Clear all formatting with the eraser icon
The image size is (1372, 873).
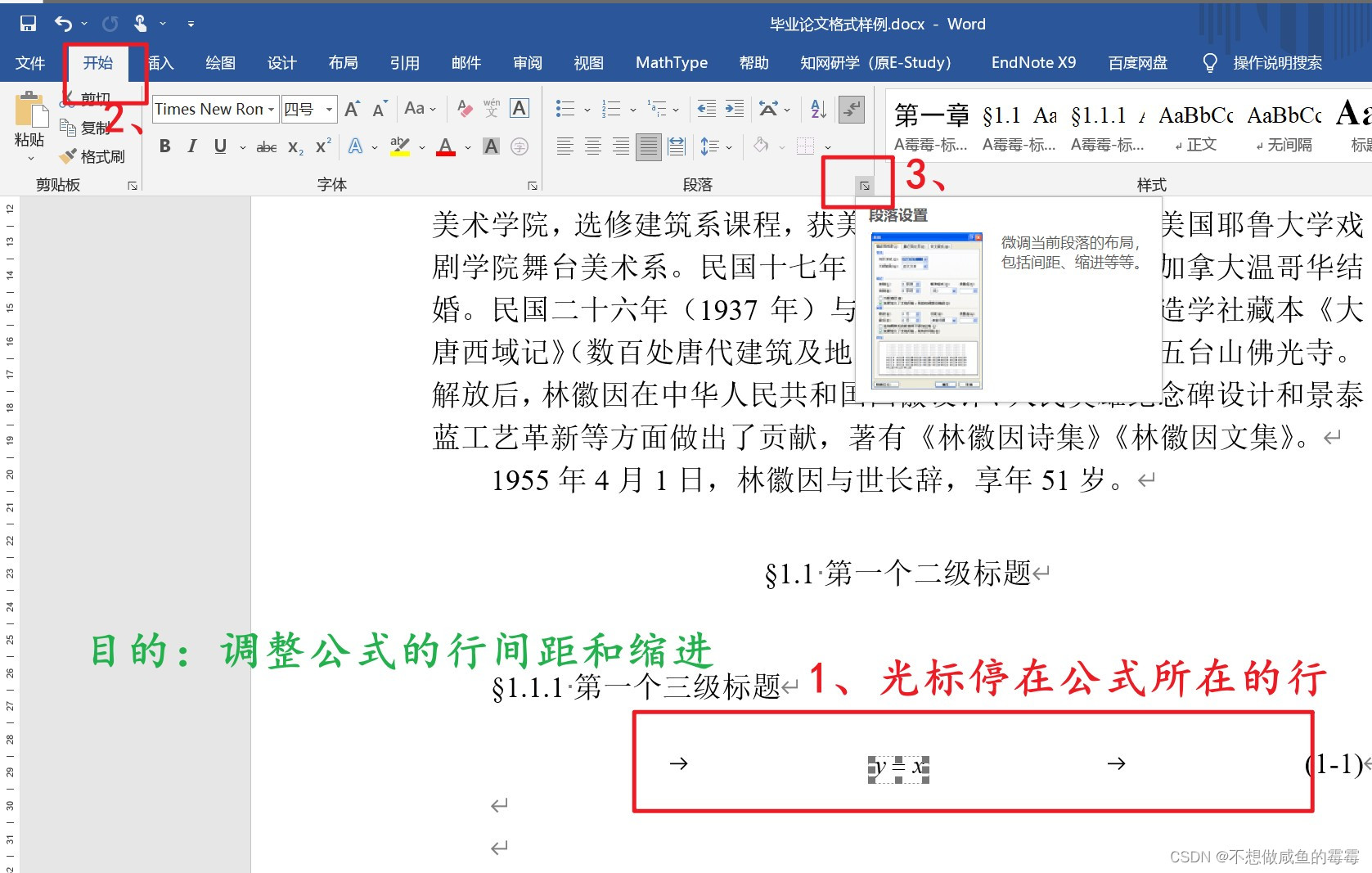[x=465, y=108]
